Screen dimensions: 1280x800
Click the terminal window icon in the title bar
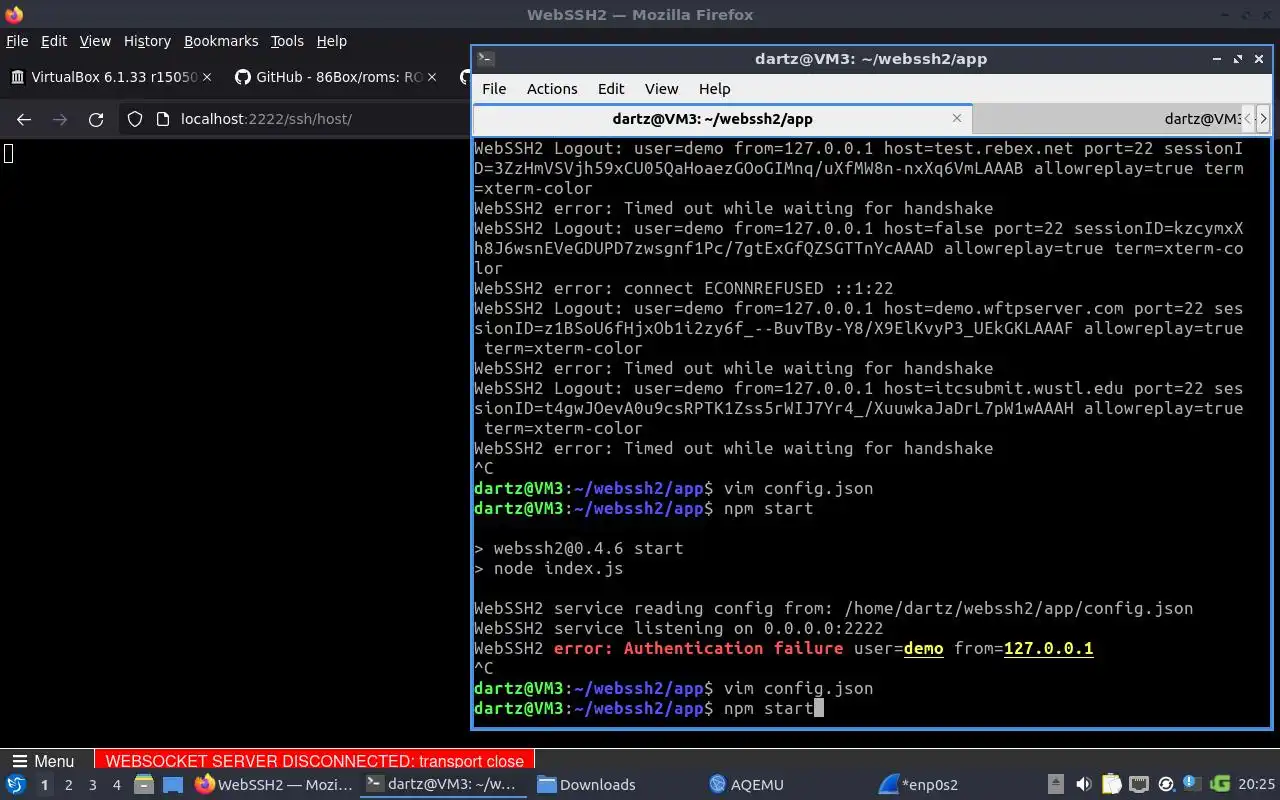[485, 59]
